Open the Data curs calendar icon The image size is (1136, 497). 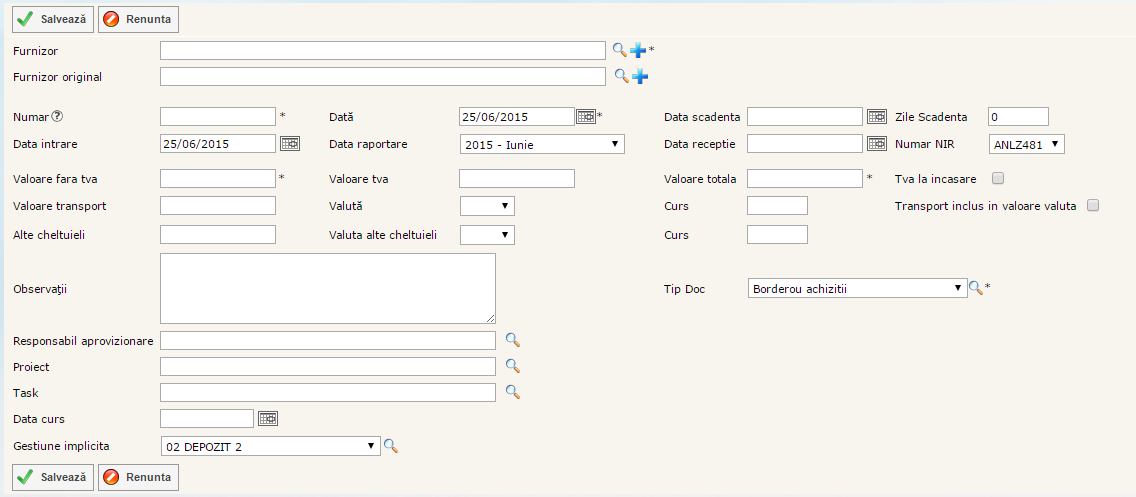[x=268, y=418]
